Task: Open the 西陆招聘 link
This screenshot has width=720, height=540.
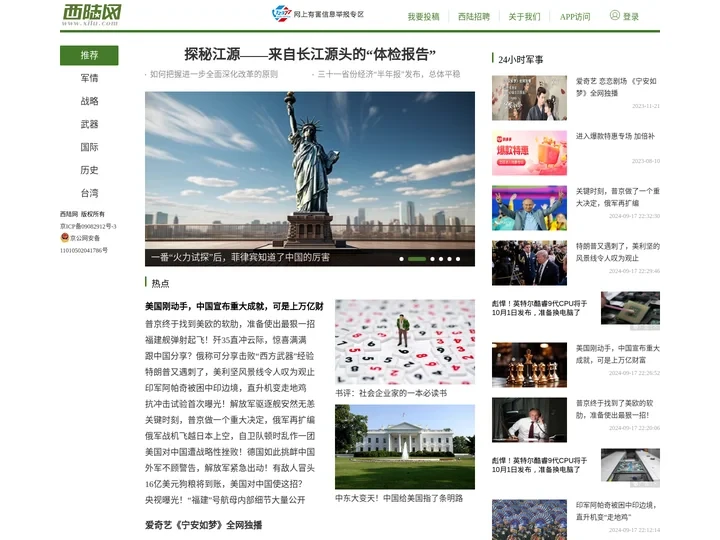Action: point(474,17)
